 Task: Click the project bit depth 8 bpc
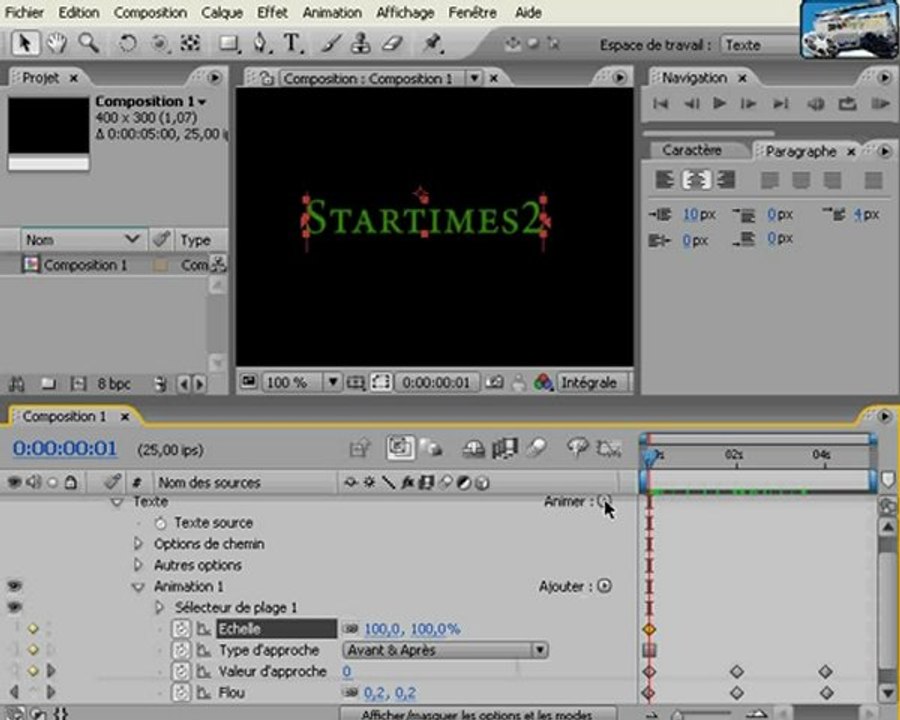[x=114, y=384]
